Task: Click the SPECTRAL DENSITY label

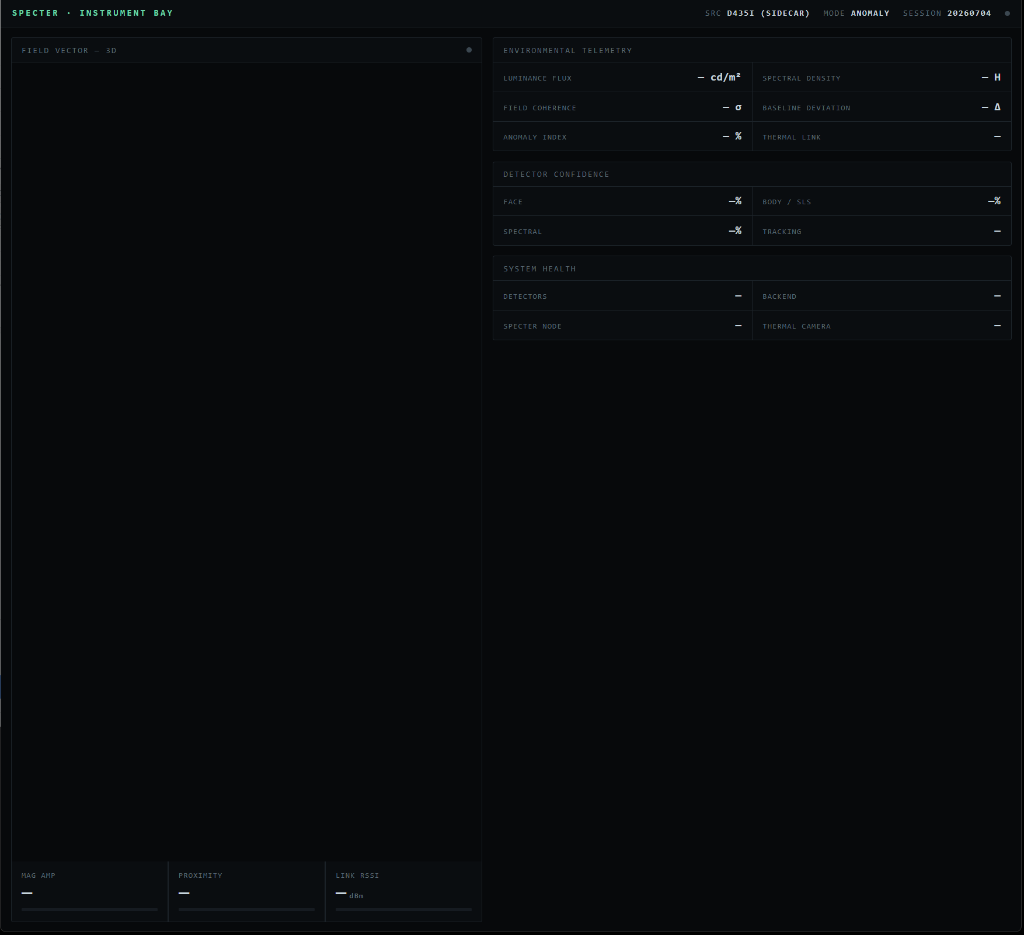Action: pyautogui.click(x=801, y=78)
